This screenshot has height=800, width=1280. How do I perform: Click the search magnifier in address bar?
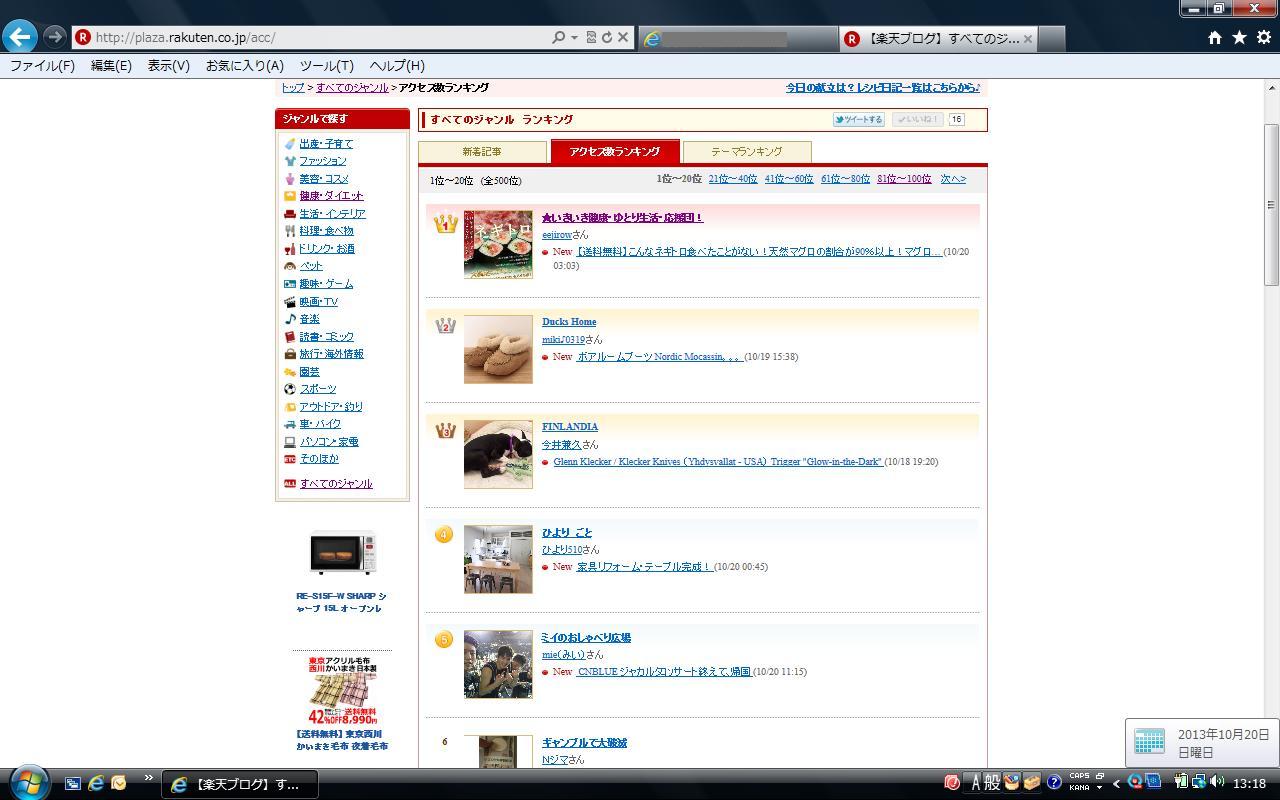(x=558, y=38)
